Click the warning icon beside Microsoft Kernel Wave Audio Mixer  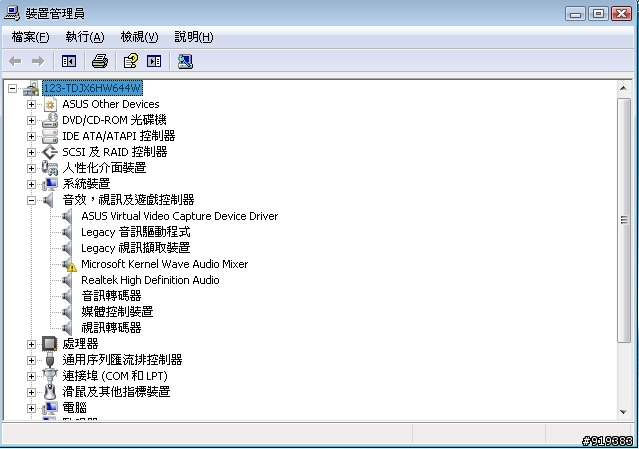click(71, 268)
